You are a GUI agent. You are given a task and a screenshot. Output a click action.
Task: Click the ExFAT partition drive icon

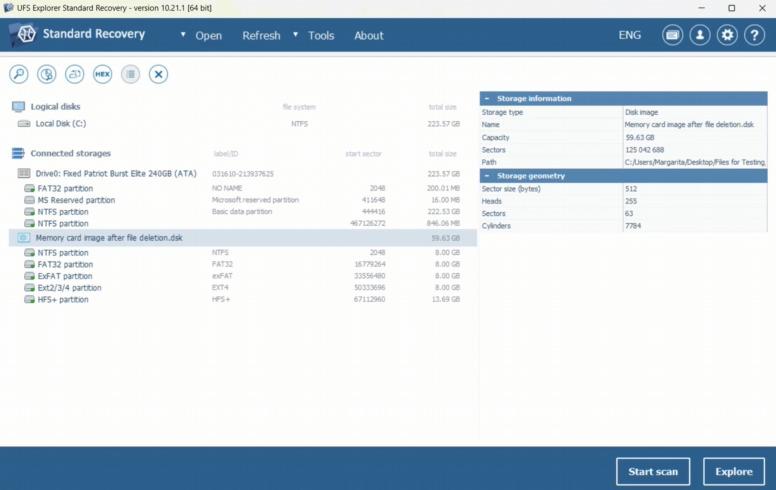pos(30,276)
